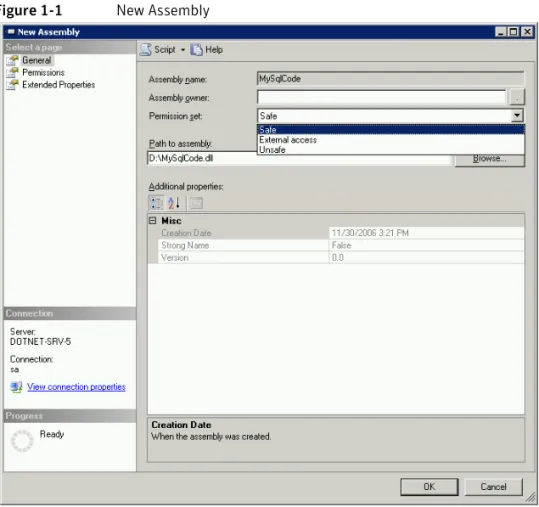
Task: Click the Path to assembly field
Action: [299, 158]
